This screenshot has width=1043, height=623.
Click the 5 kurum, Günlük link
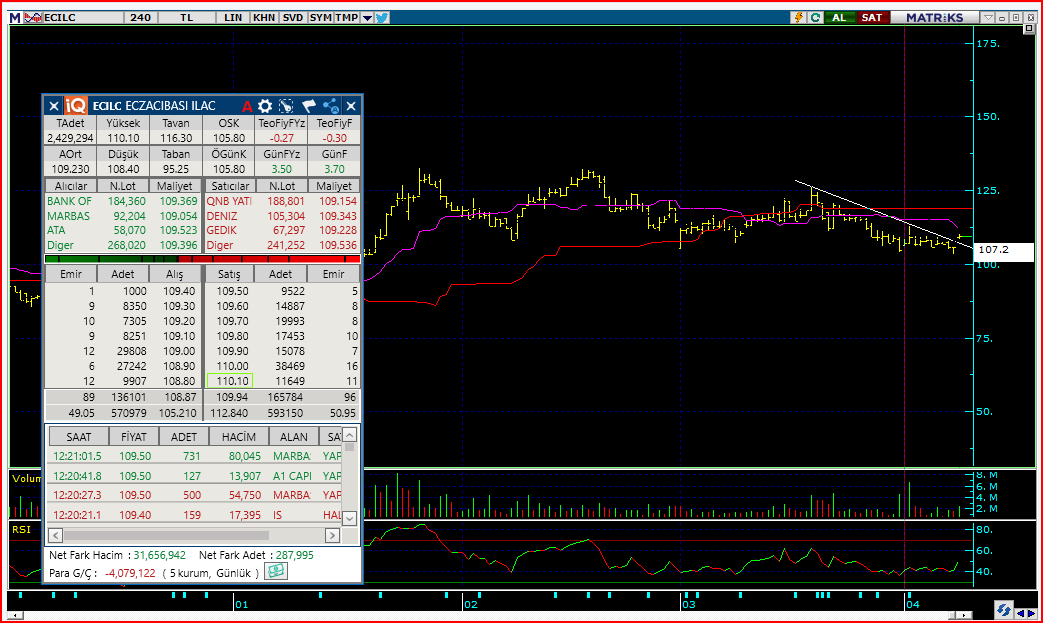211,573
